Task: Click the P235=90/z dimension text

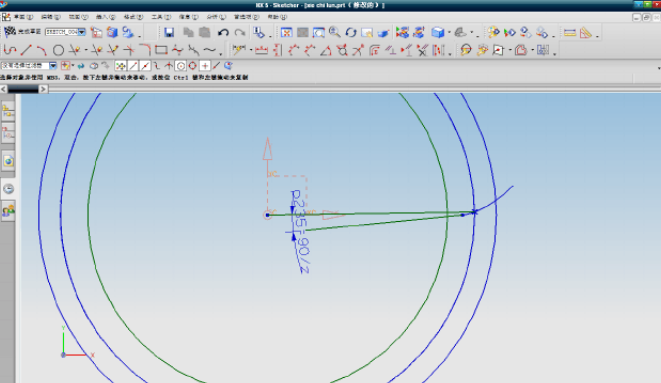Action: point(301,232)
